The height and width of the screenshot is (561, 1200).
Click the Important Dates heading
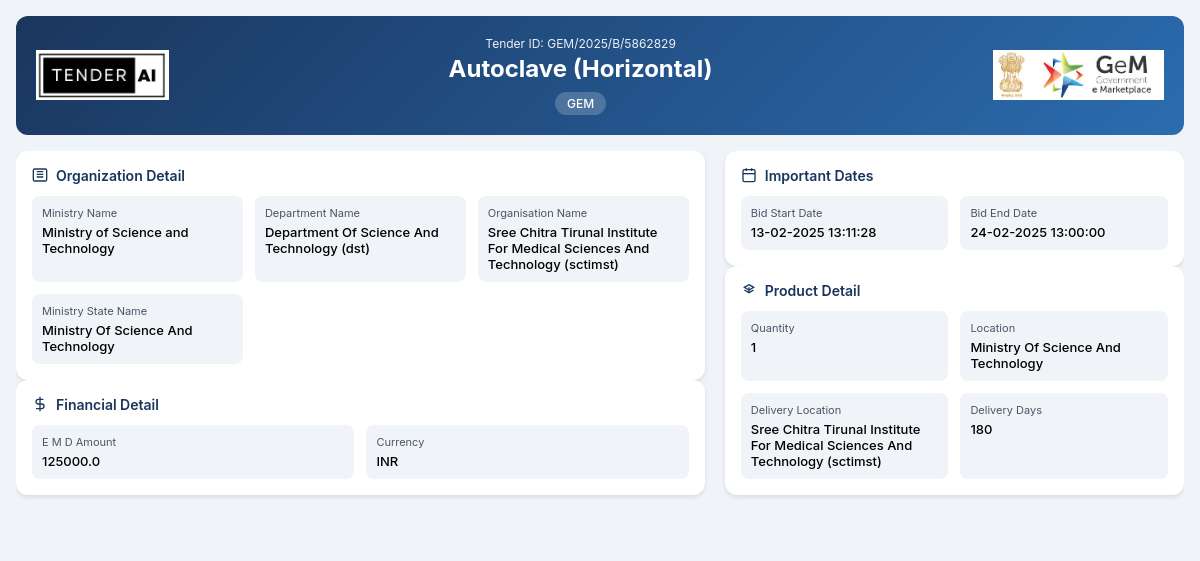[x=819, y=175]
